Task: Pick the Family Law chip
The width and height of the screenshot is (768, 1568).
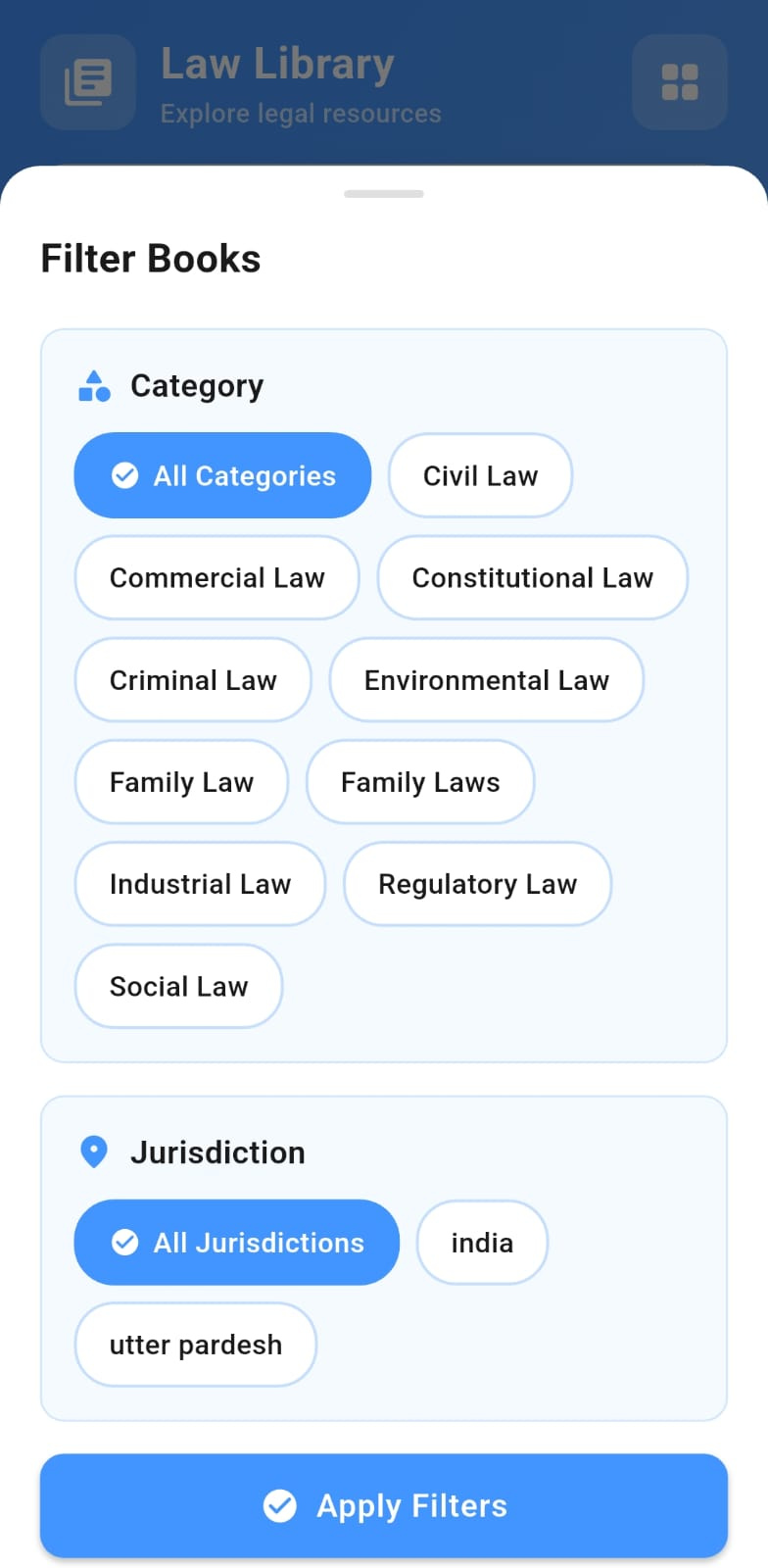Action: click(x=181, y=782)
